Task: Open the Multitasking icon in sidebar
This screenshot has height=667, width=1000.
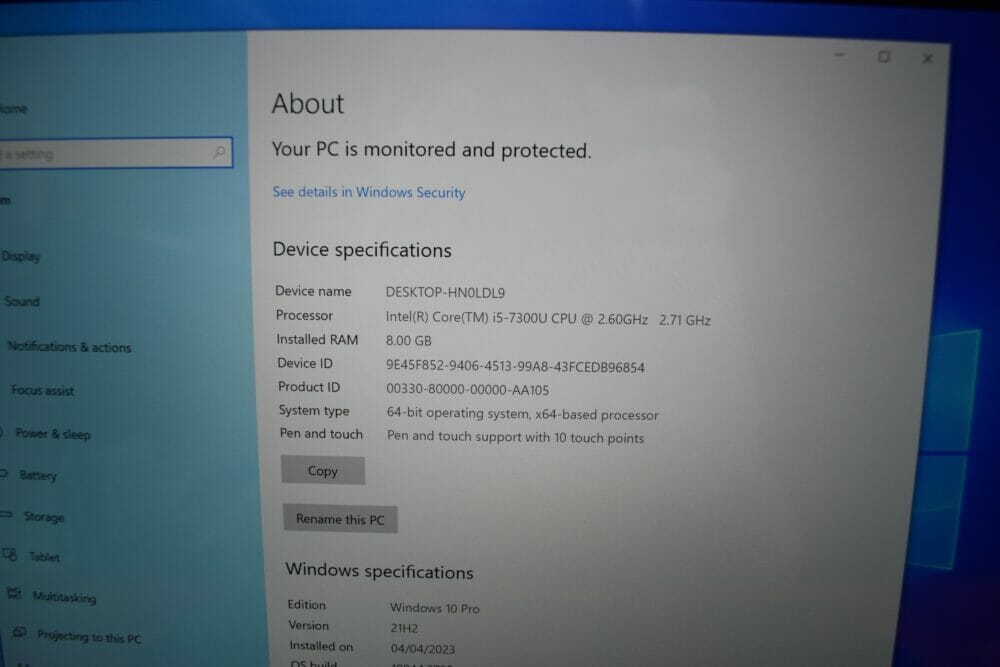Action: click(x=14, y=594)
